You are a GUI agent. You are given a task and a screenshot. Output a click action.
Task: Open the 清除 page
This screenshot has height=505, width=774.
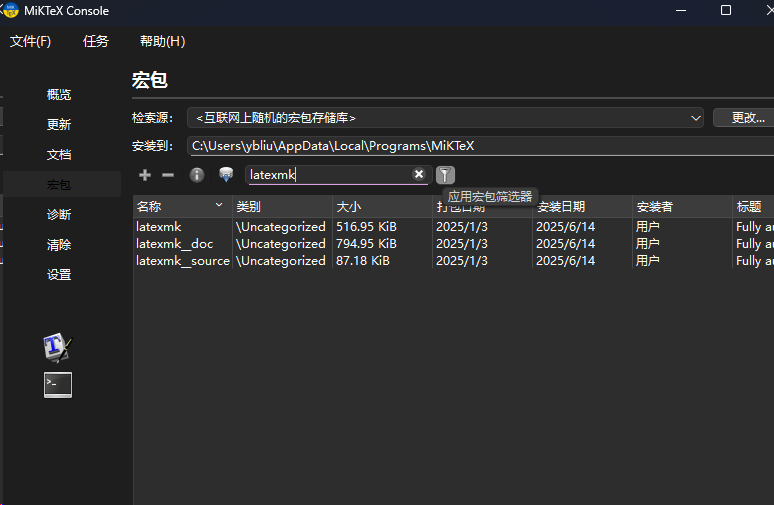[x=59, y=245]
